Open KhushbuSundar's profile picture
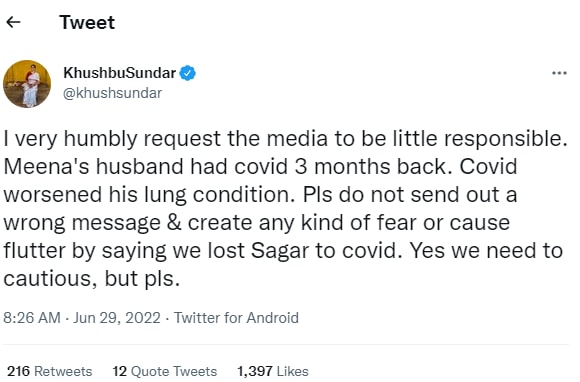The height and width of the screenshot is (382, 580). coord(27,84)
